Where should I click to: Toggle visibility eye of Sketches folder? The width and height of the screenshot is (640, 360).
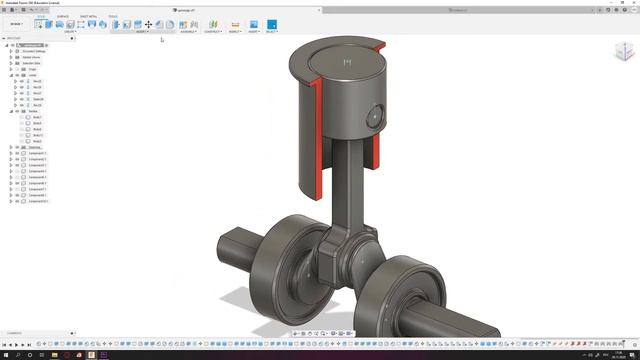click(18, 147)
